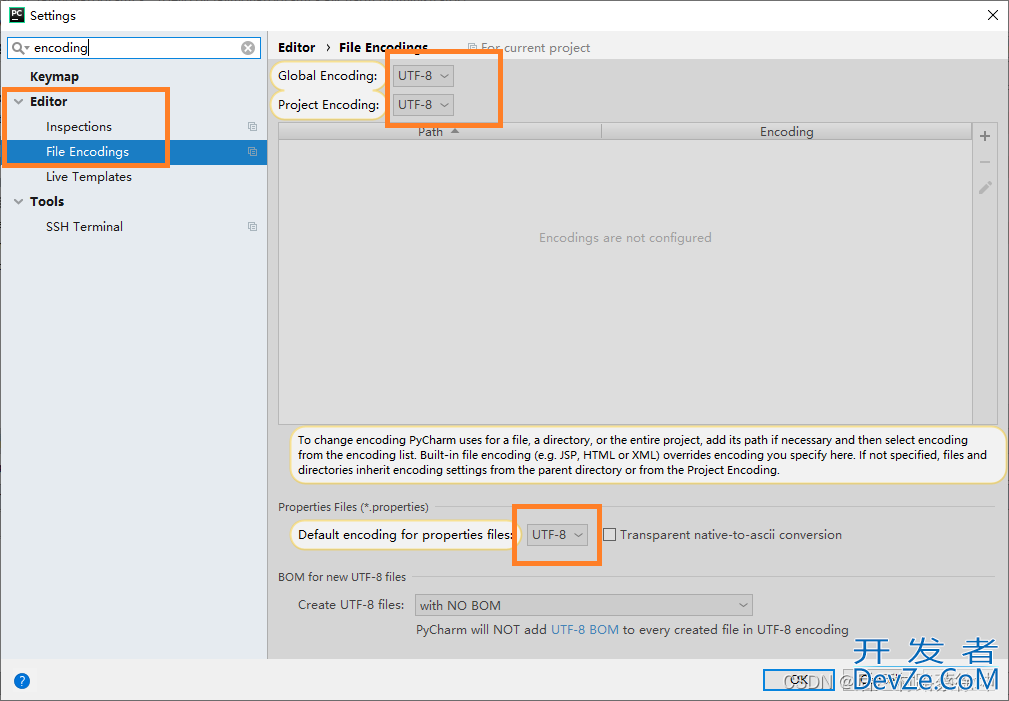The height and width of the screenshot is (701, 1009).
Task: Click the add path plus icon
Action: click(985, 136)
